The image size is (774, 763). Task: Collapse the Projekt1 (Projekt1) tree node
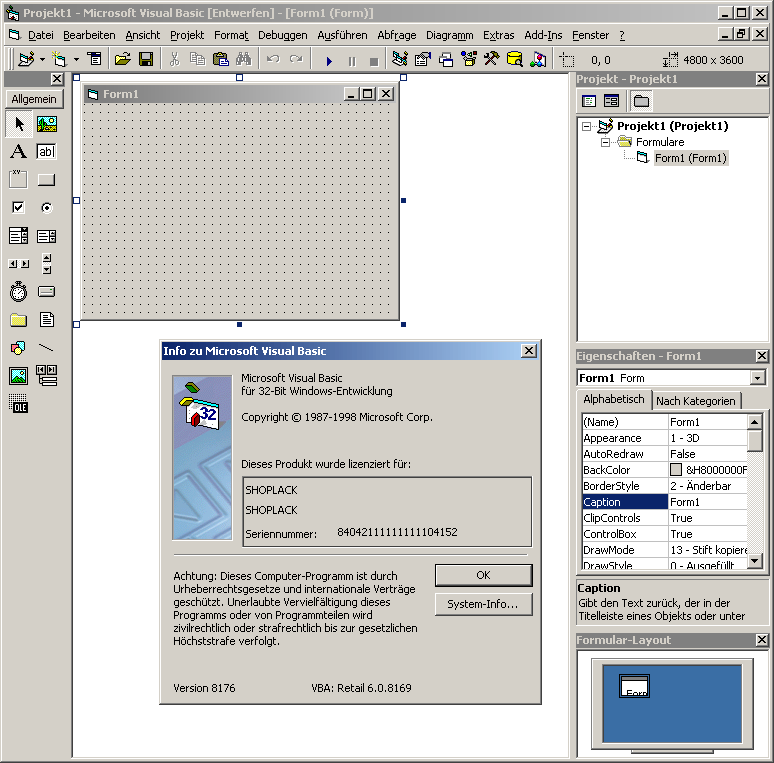[586, 126]
